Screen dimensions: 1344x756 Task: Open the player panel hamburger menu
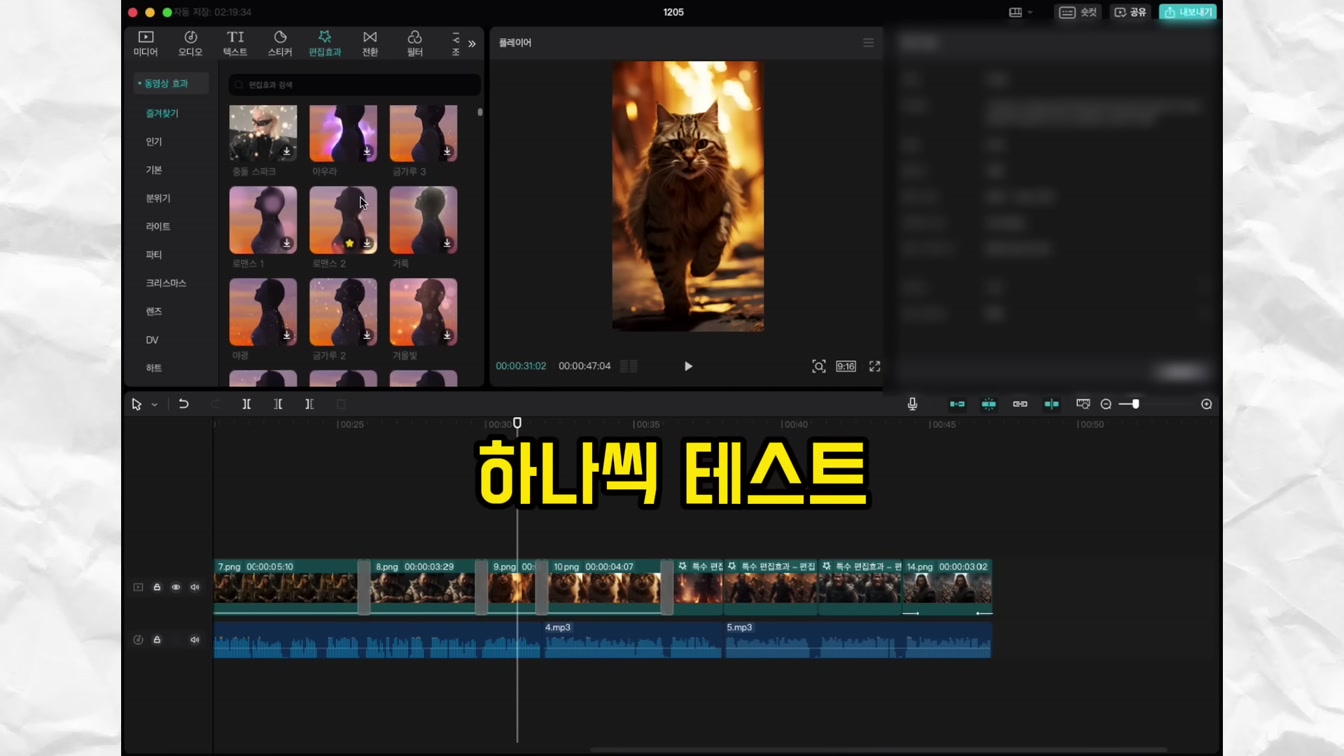(x=868, y=43)
